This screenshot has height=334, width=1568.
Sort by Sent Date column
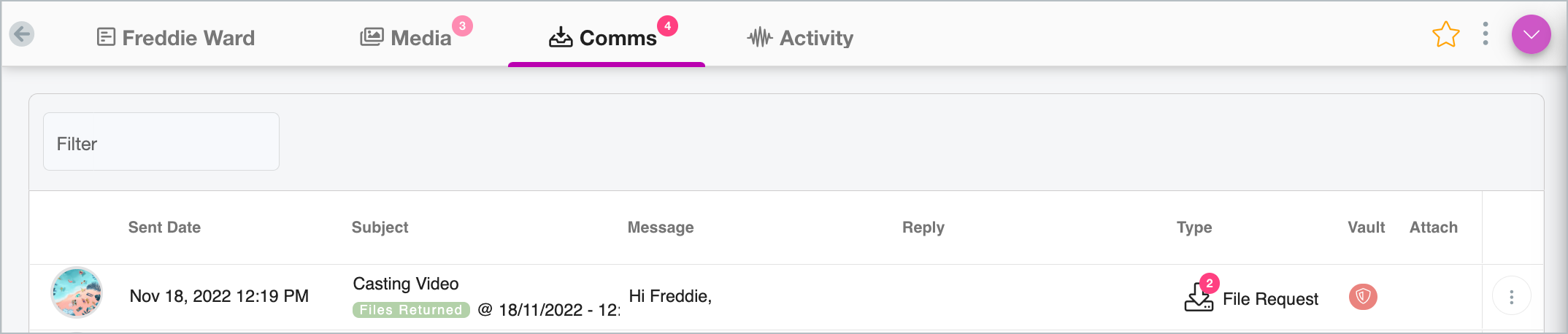[164, 228]
